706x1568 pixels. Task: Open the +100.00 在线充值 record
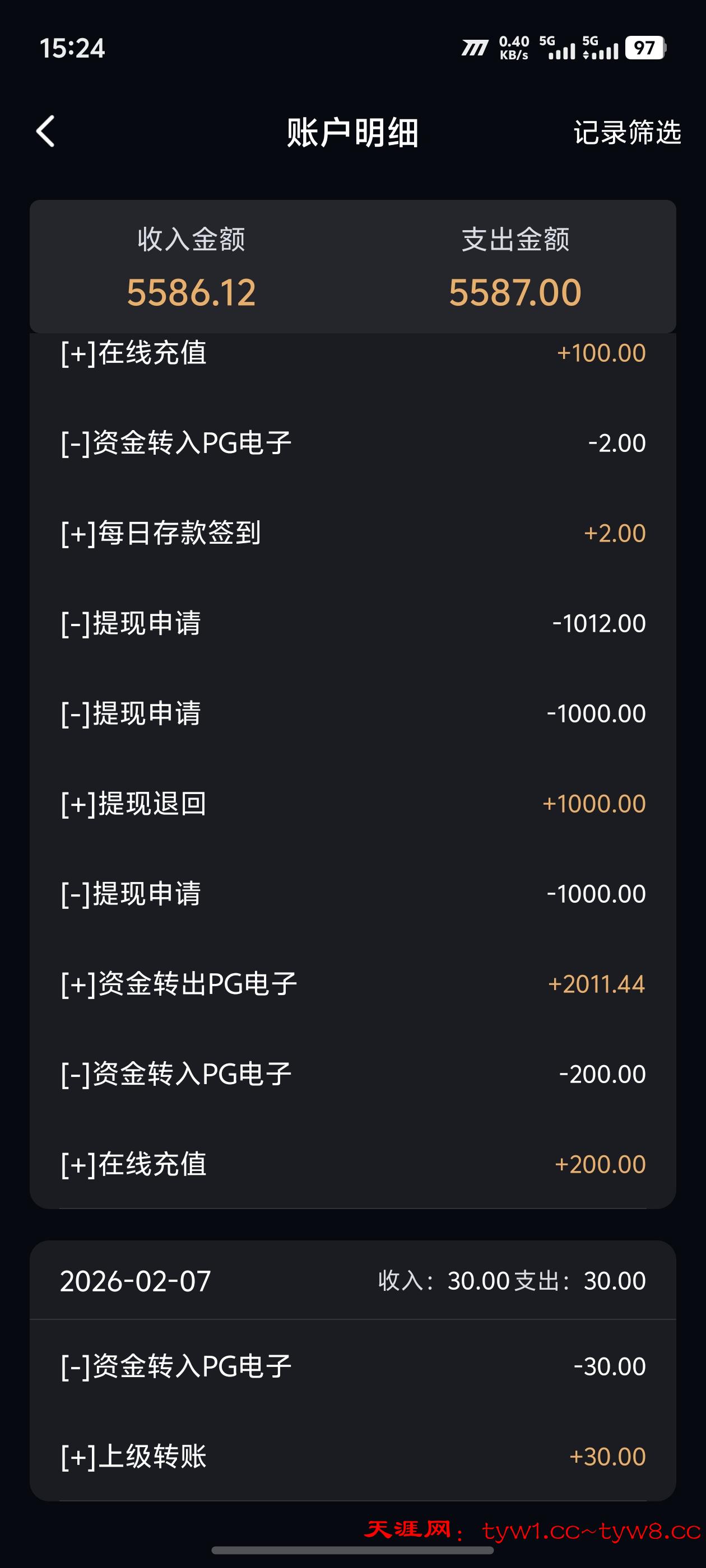coord(352,353)
